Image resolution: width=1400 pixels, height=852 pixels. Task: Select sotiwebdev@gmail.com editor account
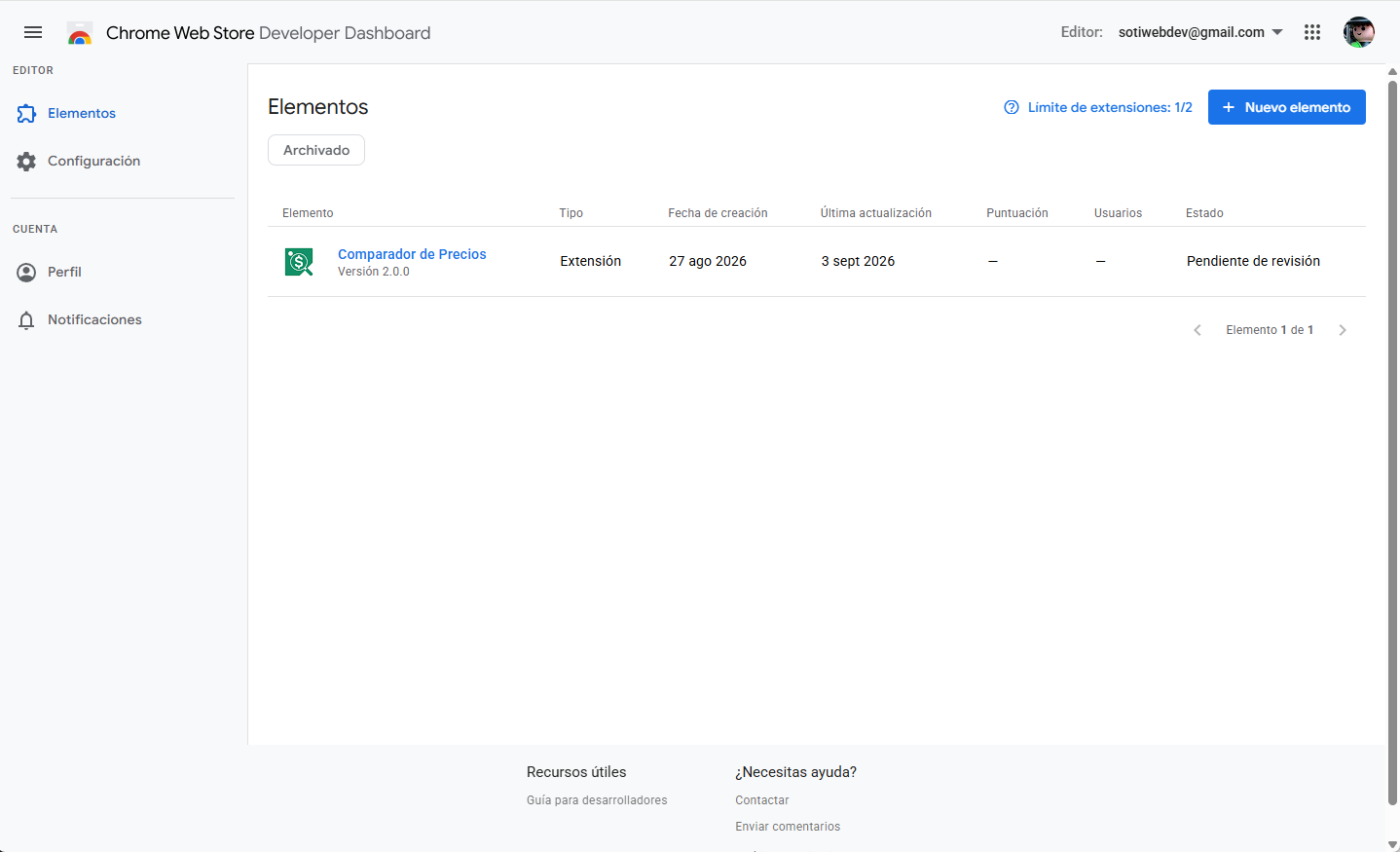coord(1192,32)
